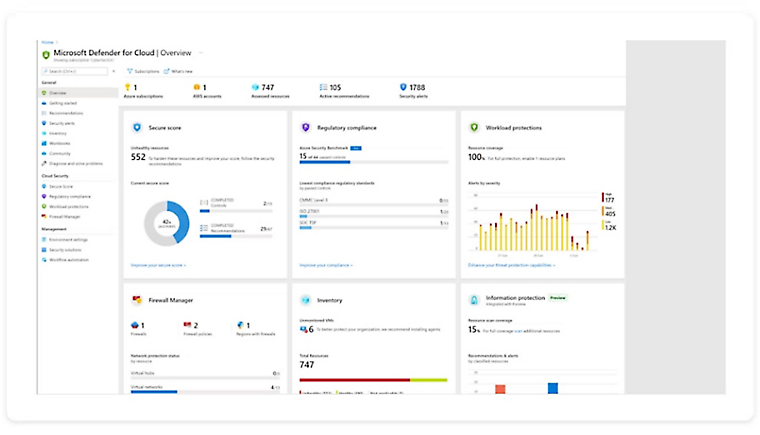Screen dimensions: 760x435
Task: Open the Subscriptions filter in toolbar
Action: coord(143,71)
